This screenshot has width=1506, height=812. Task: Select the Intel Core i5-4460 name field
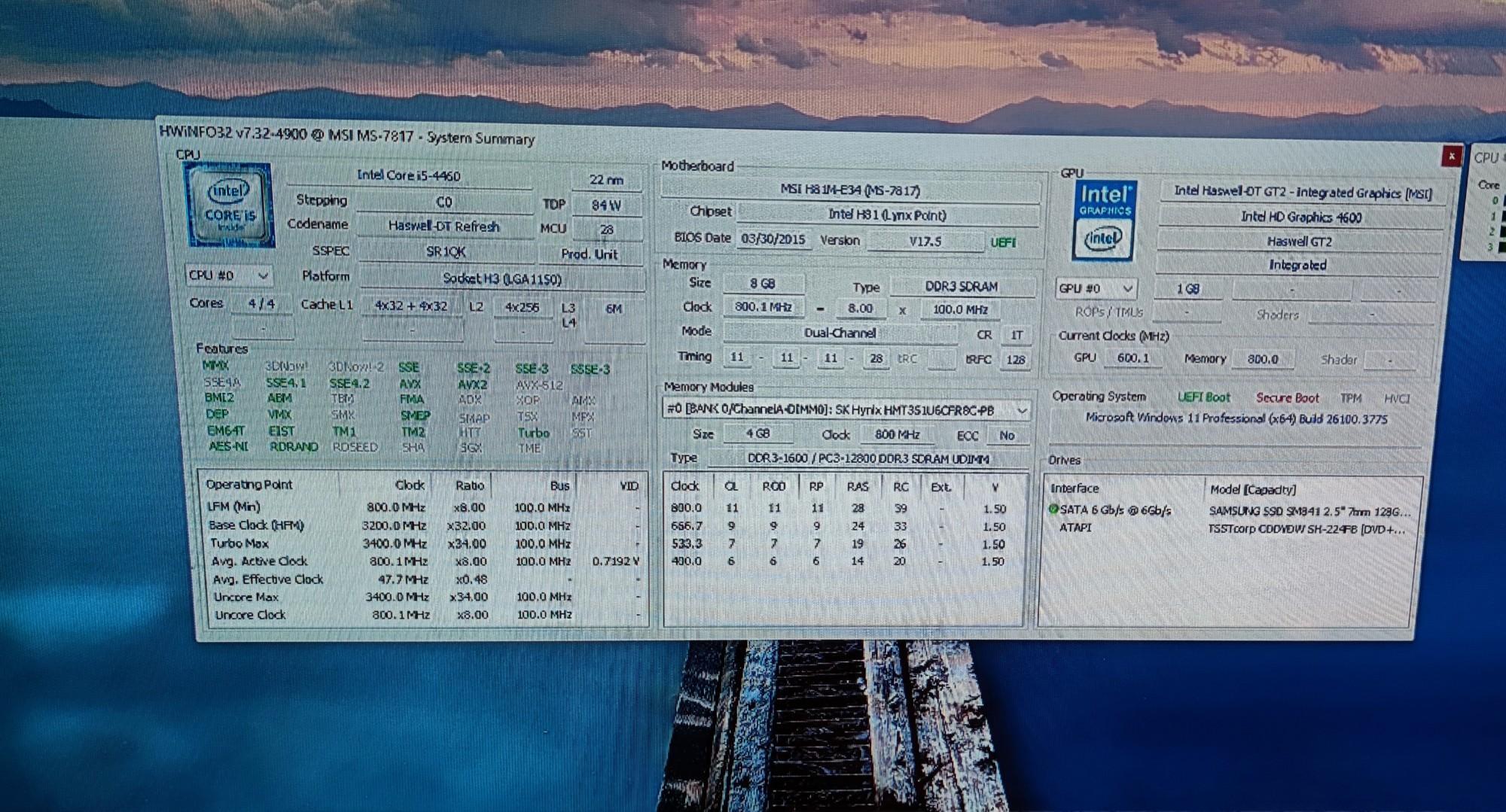pos(408,175)
